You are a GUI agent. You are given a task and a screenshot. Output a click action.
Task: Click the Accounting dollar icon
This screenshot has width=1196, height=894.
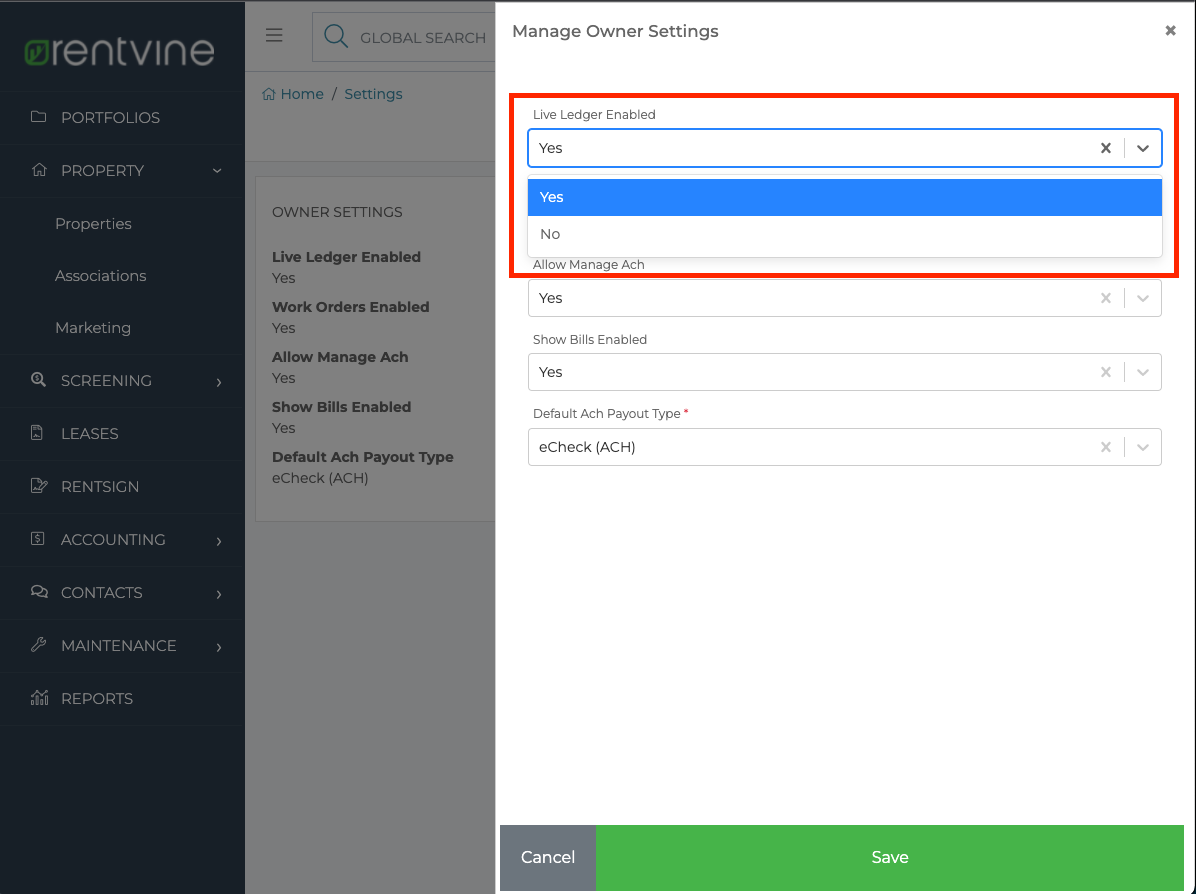click(x=37, y=539)
